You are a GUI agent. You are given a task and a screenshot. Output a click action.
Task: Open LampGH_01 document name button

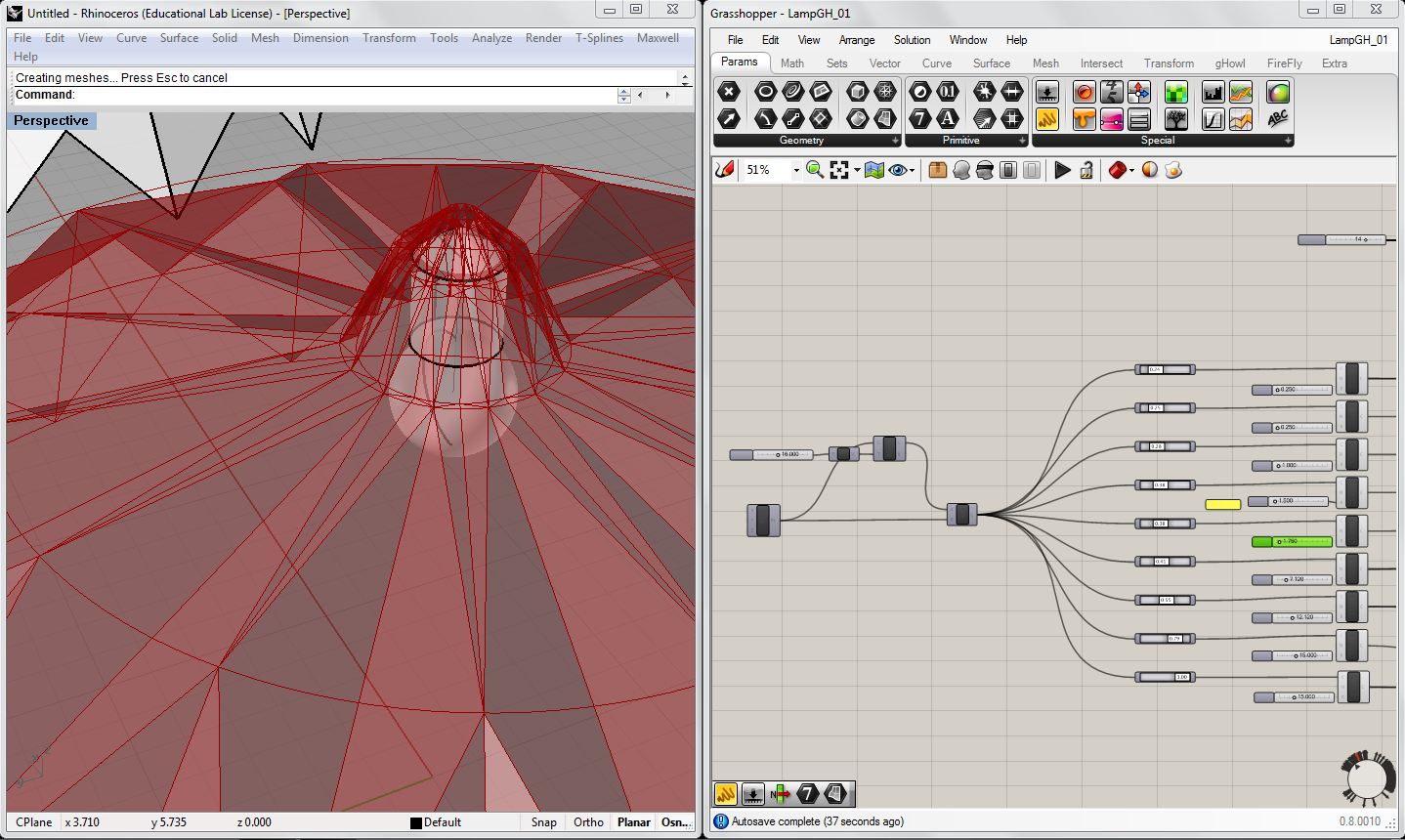point(1358,40)
